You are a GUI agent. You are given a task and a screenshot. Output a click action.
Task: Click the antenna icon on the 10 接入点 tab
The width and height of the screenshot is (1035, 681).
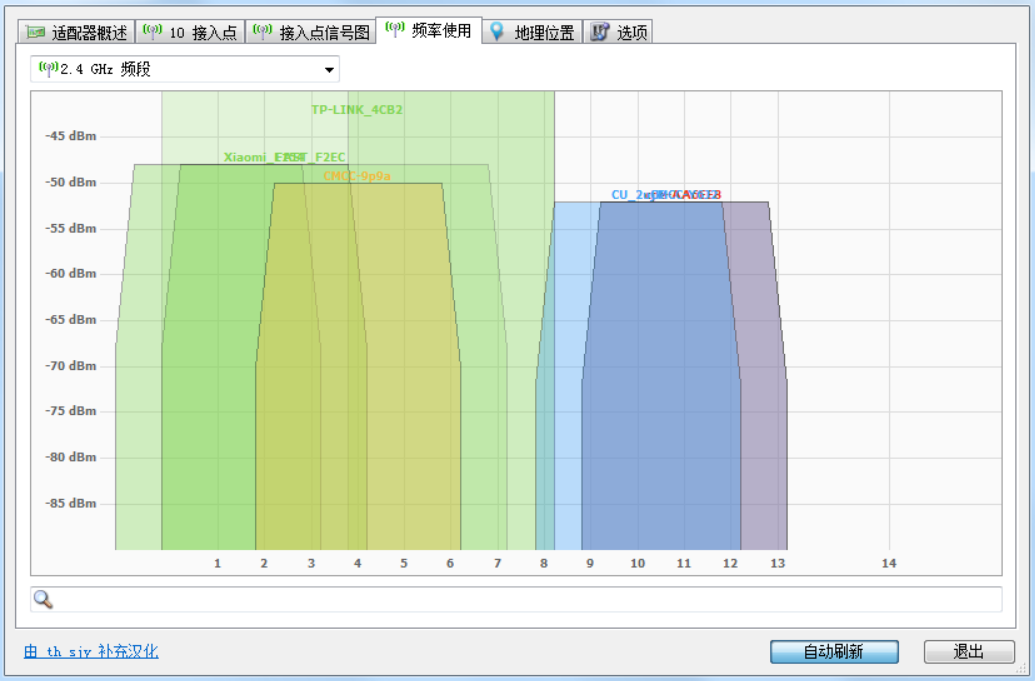point(153,32)
